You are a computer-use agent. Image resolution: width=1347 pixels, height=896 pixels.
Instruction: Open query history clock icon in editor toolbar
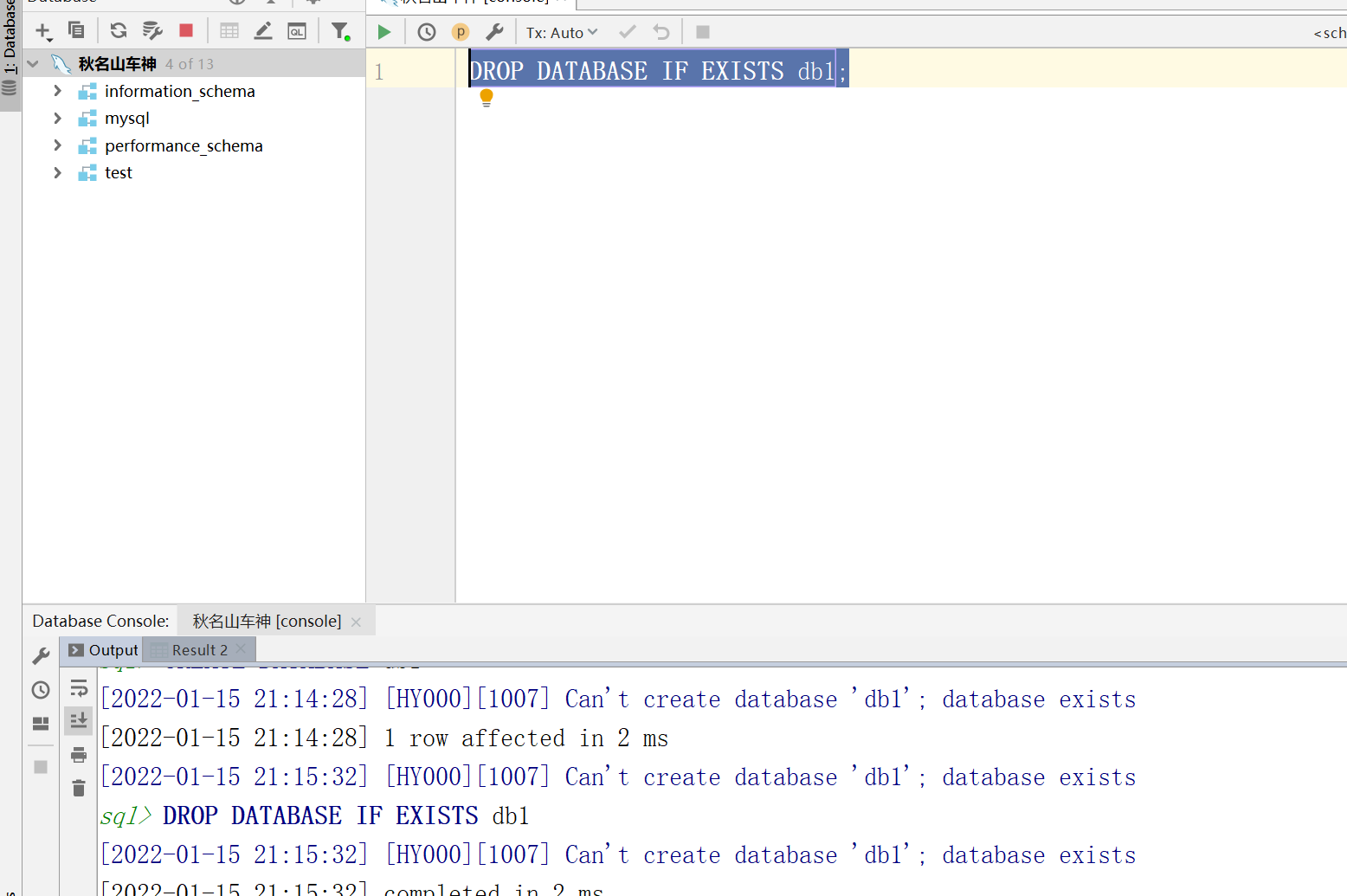pos(427,32)
